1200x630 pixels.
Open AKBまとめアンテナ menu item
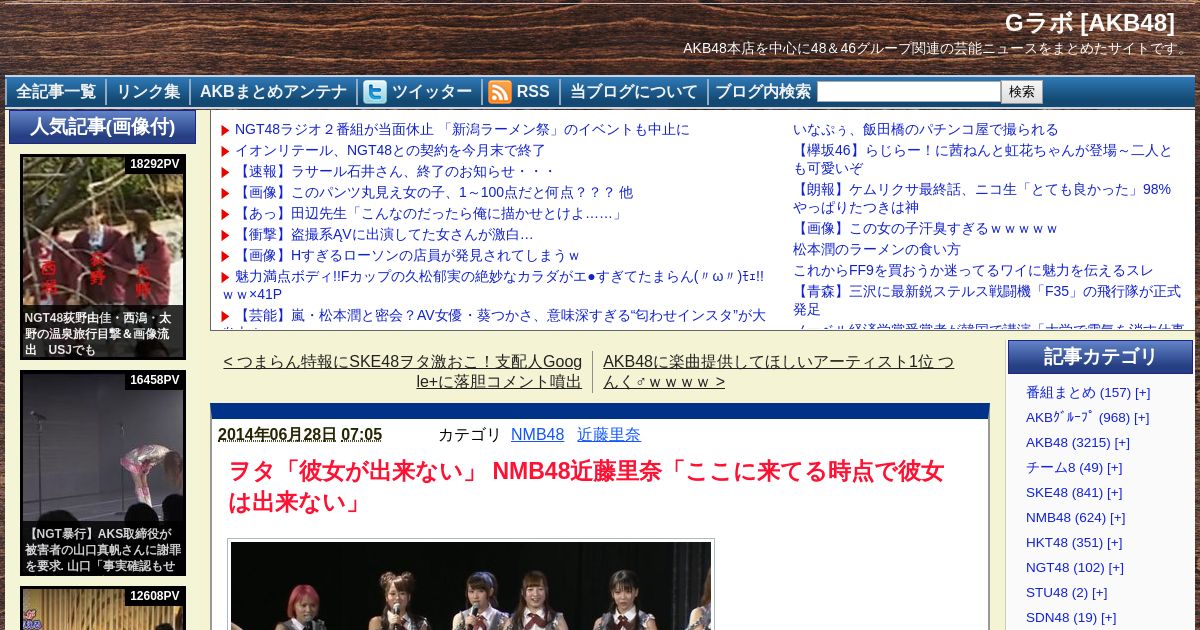click(273, 92)
